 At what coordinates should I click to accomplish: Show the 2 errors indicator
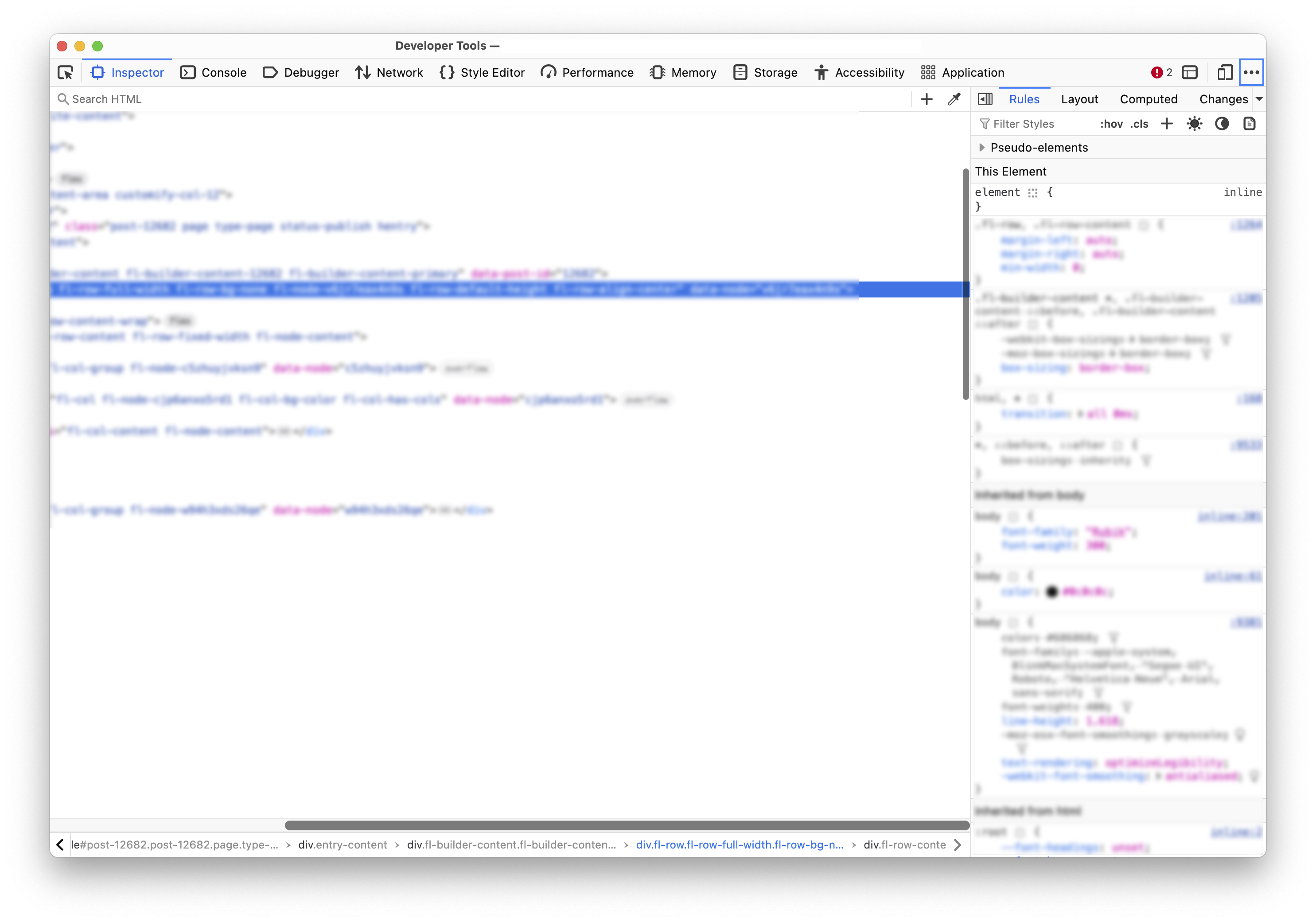coord(1162,72)
